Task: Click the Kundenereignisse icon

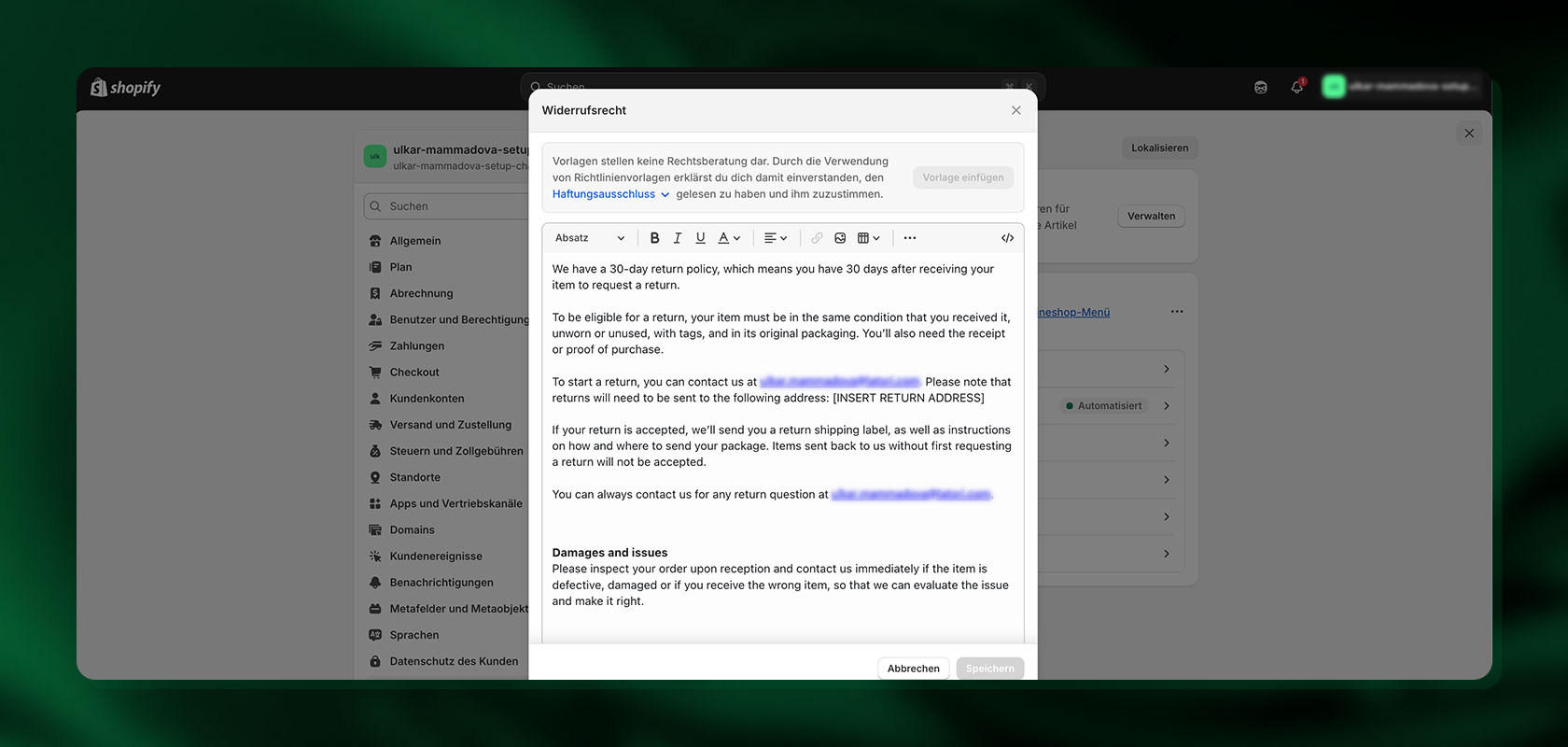Action: pos(375,556)
